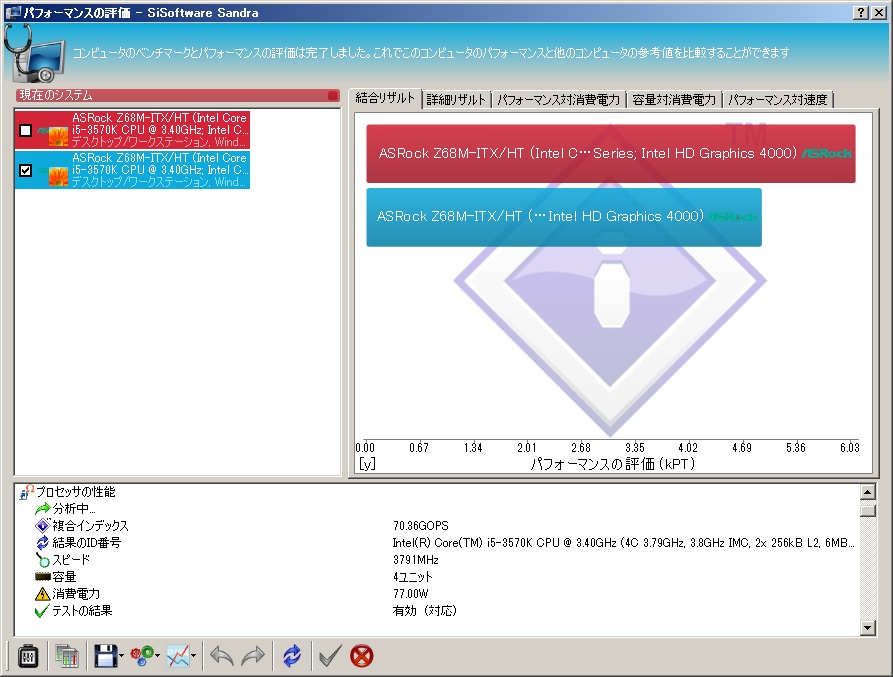
Task: Click the floppy disk save icon
Action: [x=105, y=657]
